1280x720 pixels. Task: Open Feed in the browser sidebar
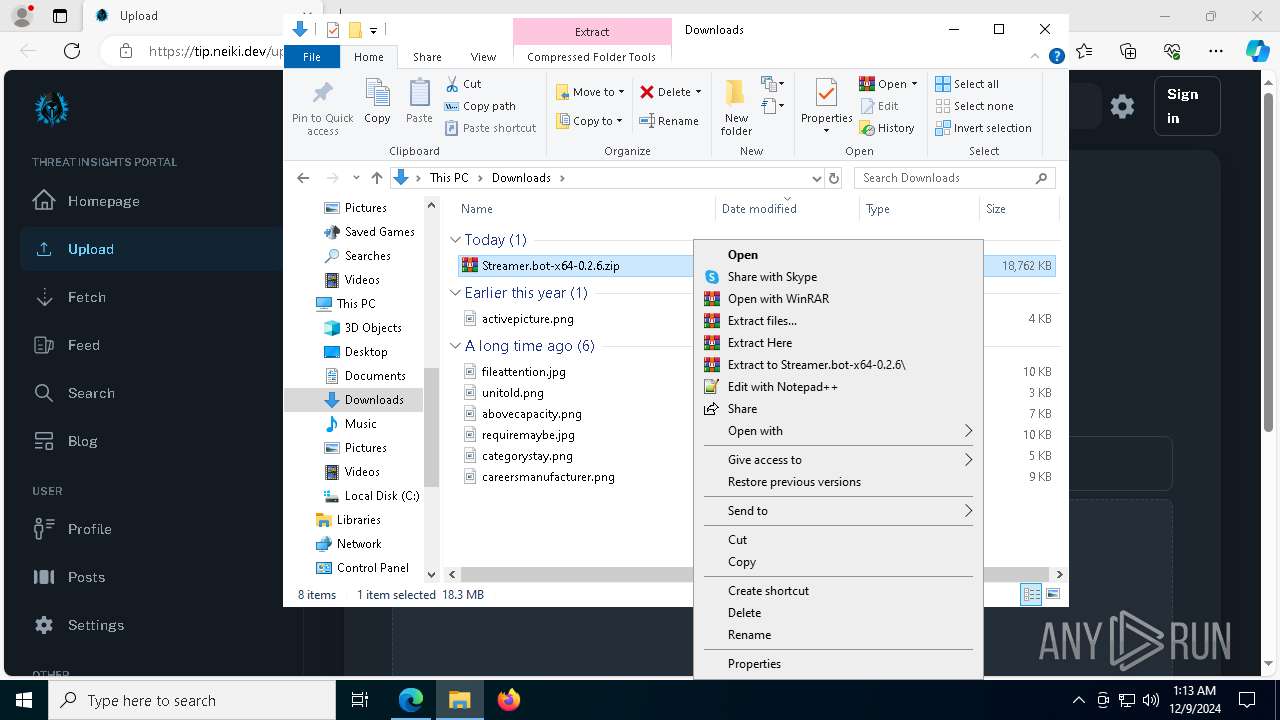click(83, 345)
